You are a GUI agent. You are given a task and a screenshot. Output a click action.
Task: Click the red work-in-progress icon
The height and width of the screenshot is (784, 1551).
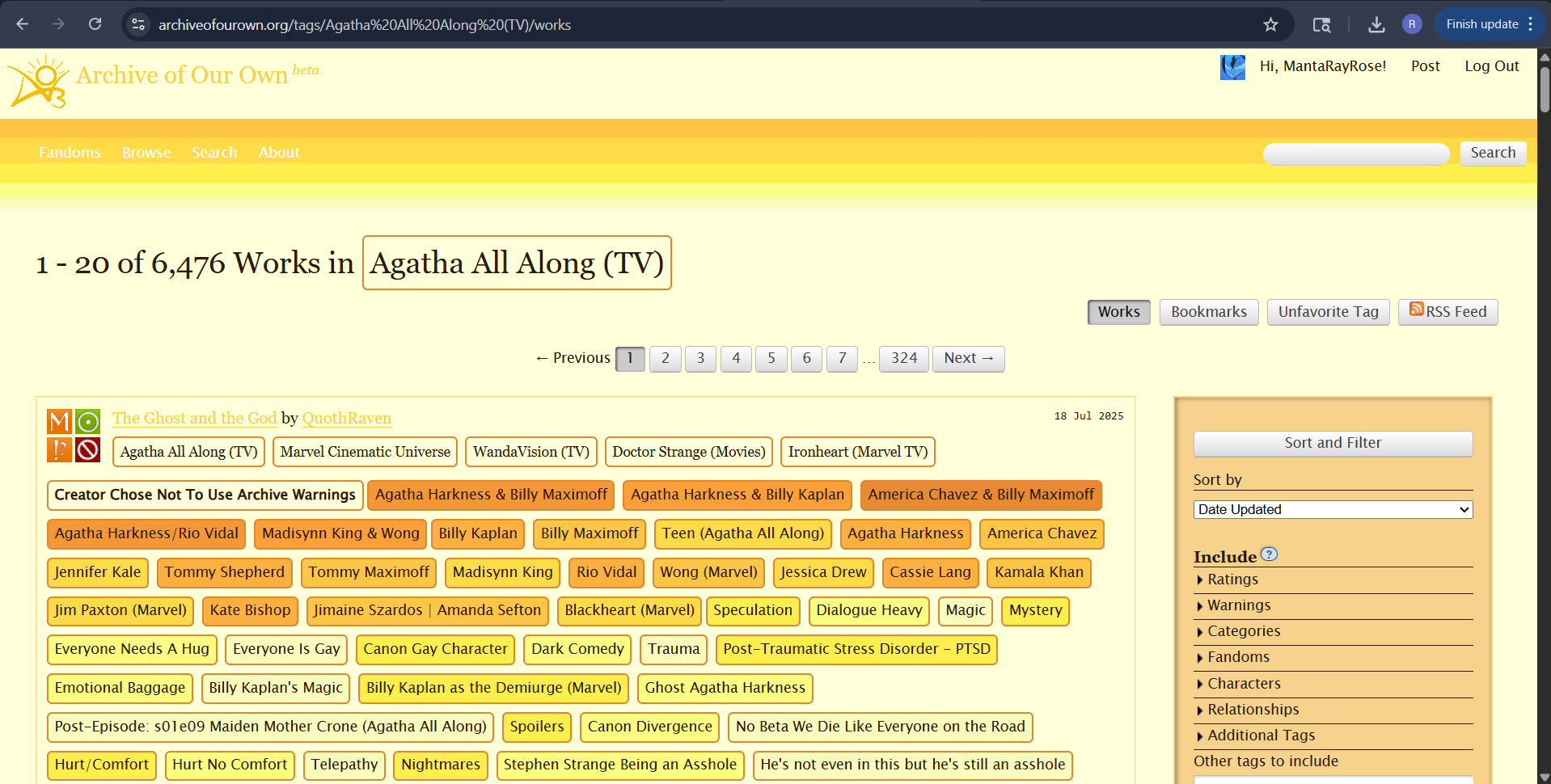(x=88, y=449)
